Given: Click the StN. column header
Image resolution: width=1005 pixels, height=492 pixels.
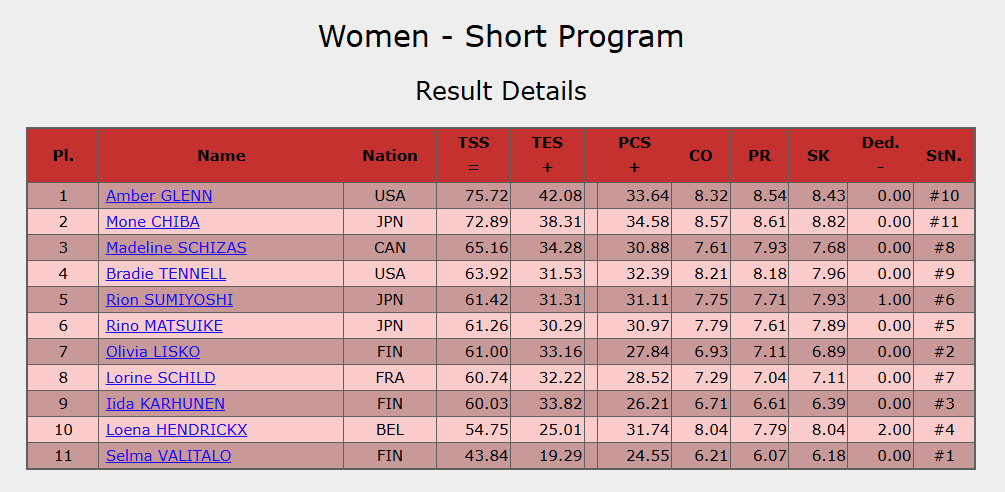Looking at the screenshot, I should pos(943,155).
